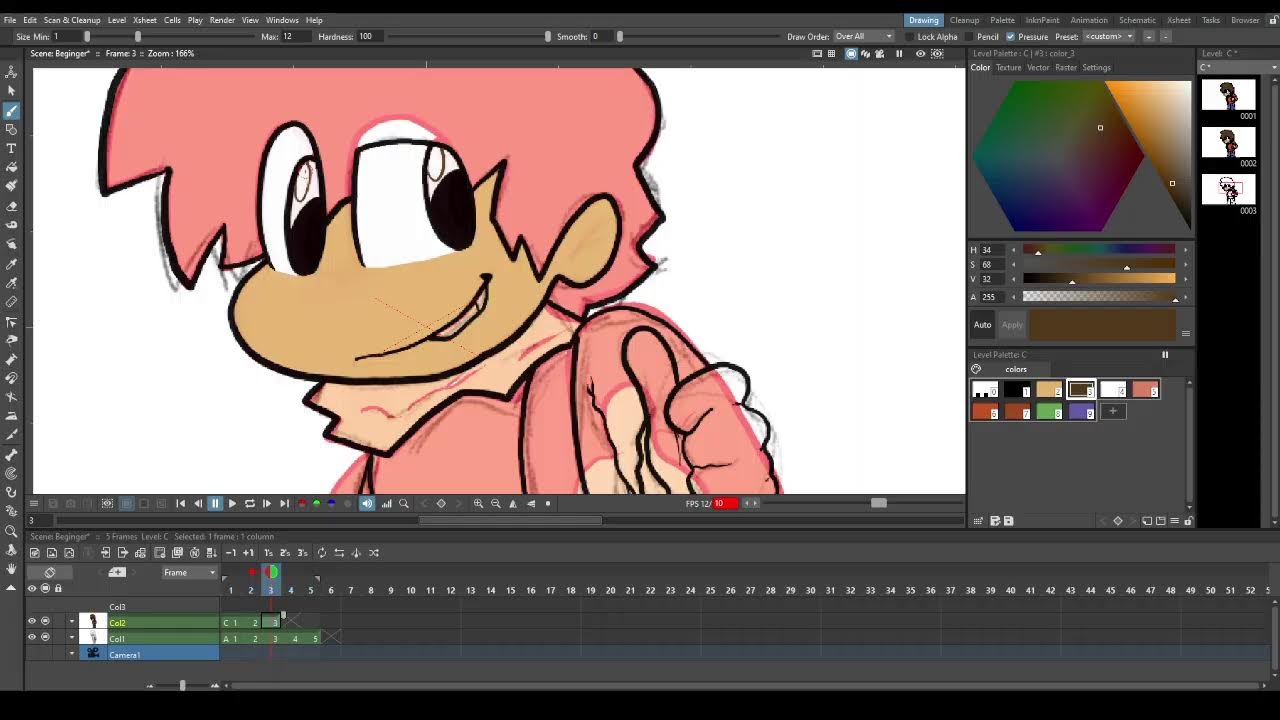Screen dimensions: 1280x720
Task: Toggle sound playback speaker icon
Action: [367, 504]
